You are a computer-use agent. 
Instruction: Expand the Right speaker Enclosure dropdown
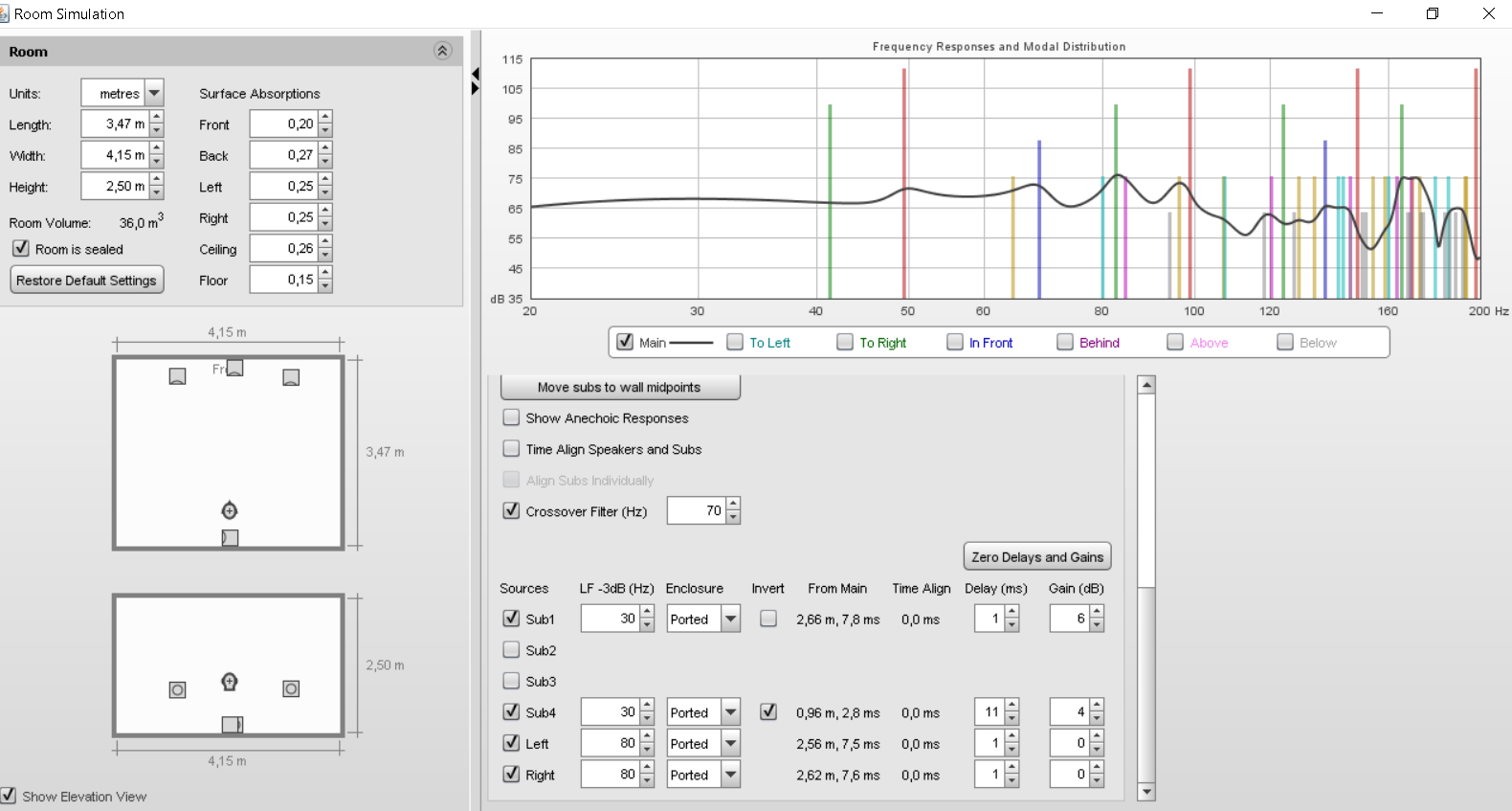point(730,775)
